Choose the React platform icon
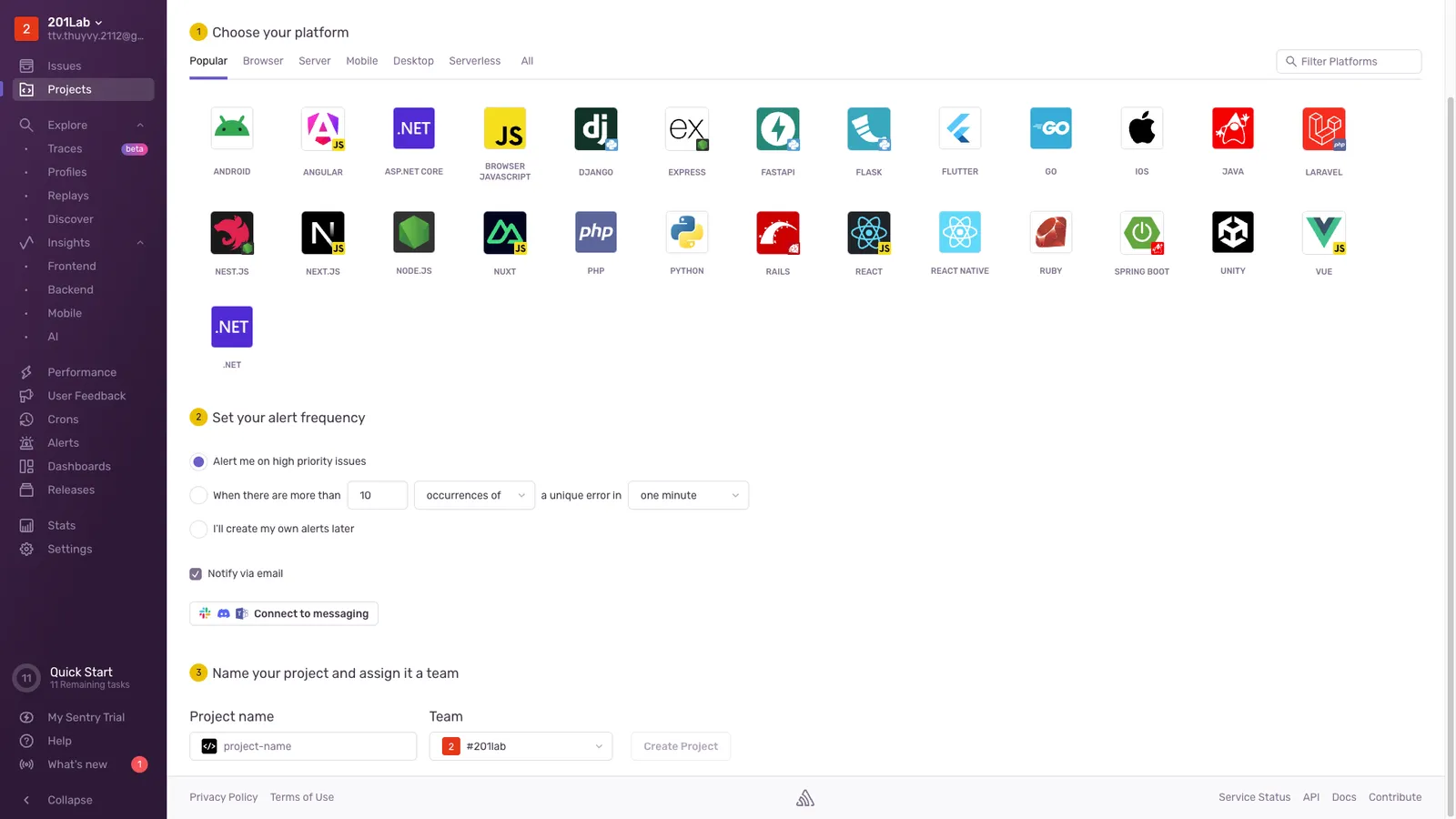1456x819 pixels. [x=869, y=232]
